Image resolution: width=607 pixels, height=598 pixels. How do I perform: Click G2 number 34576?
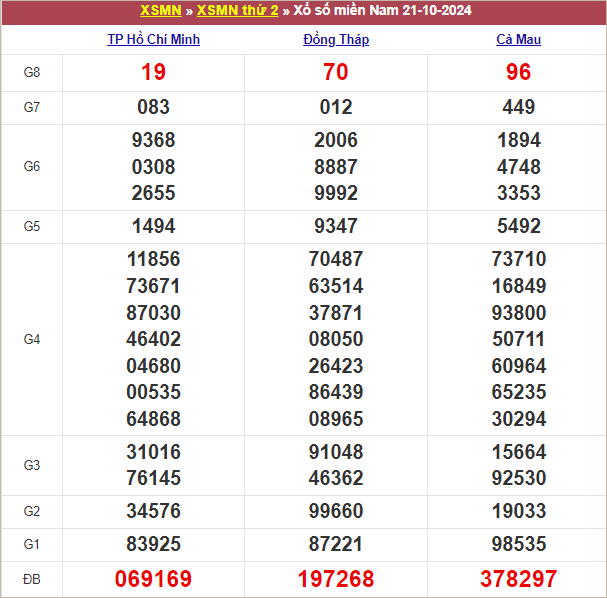point(153,511)
